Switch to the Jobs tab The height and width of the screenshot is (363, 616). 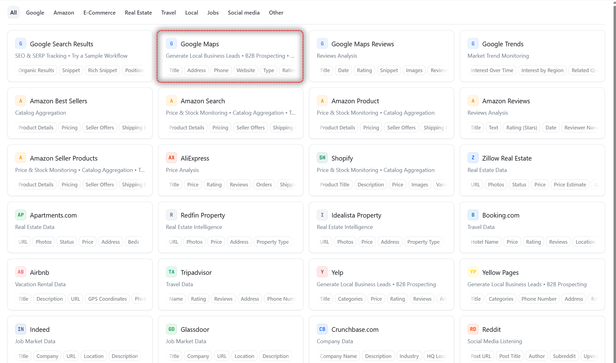[213, 13]
